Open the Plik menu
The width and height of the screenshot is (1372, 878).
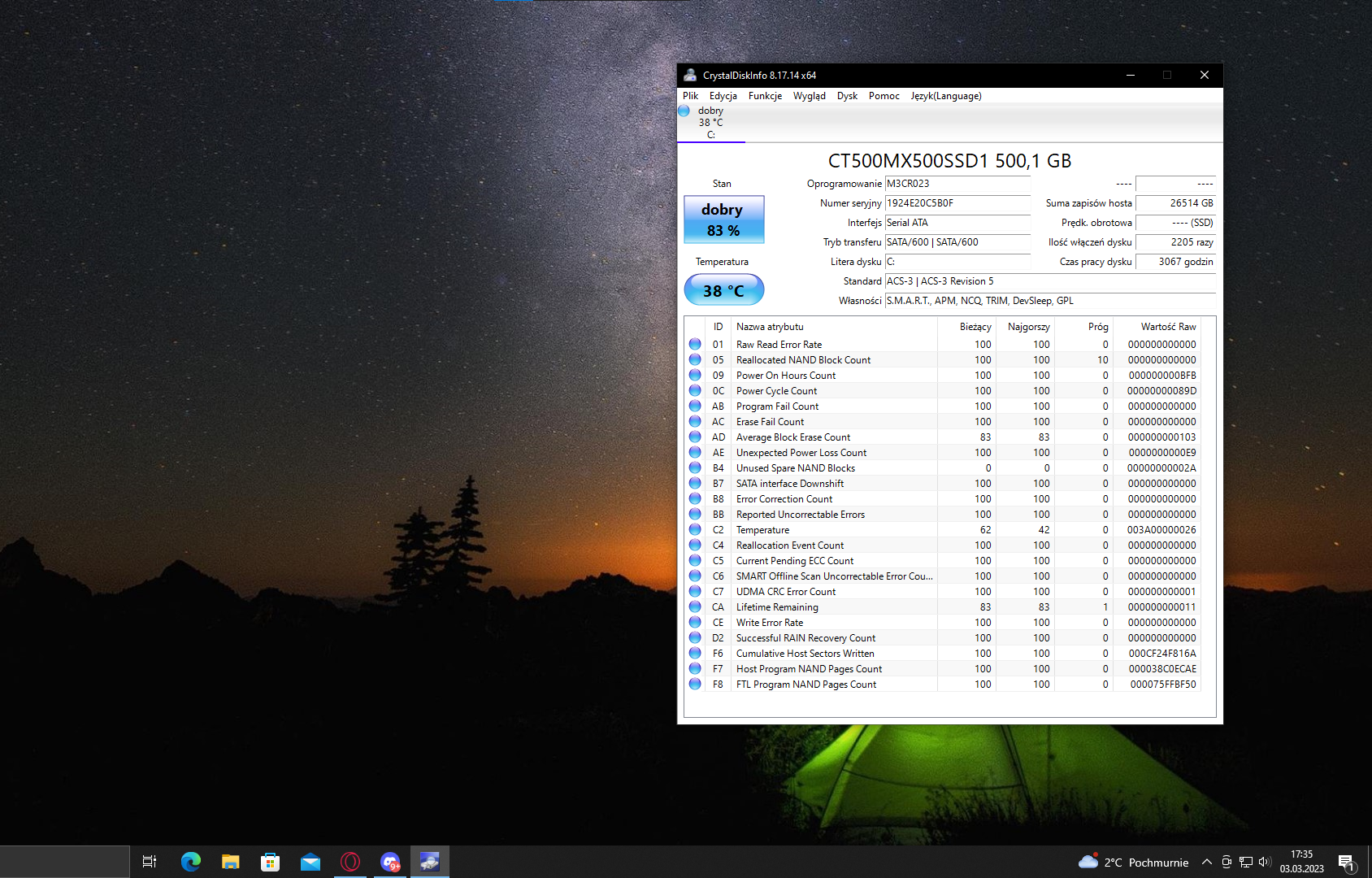690,96
